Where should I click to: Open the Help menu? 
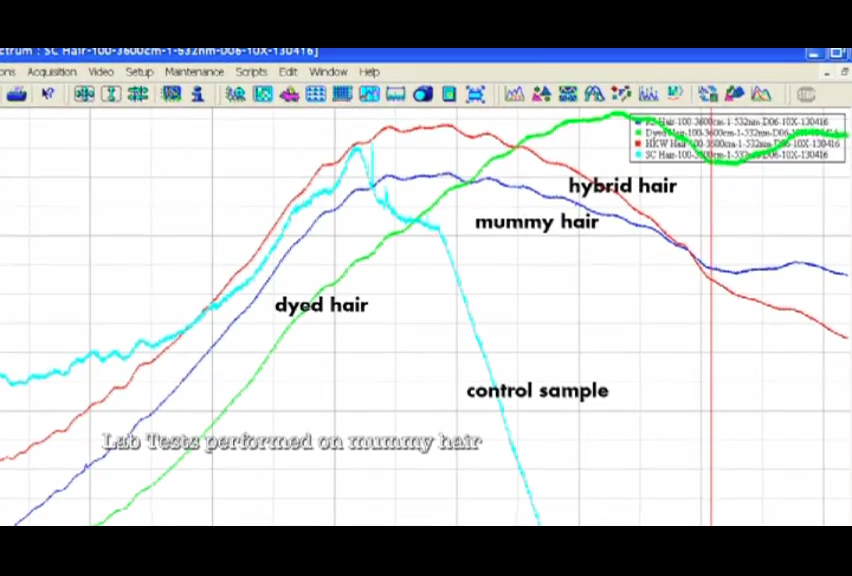point(369,72)
